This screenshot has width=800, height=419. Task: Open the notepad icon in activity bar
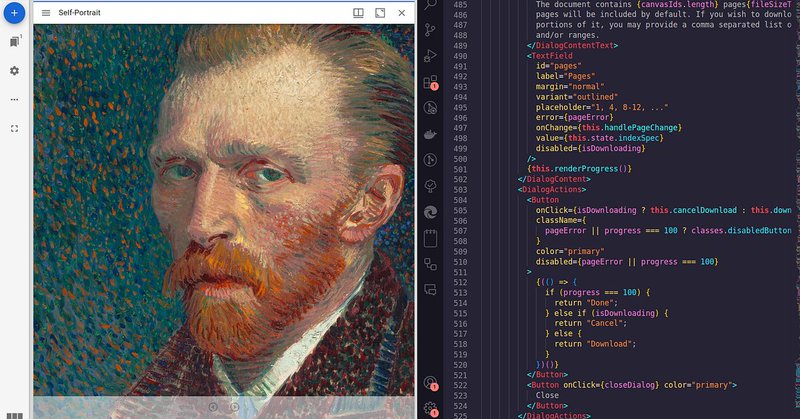coord(431,238)
